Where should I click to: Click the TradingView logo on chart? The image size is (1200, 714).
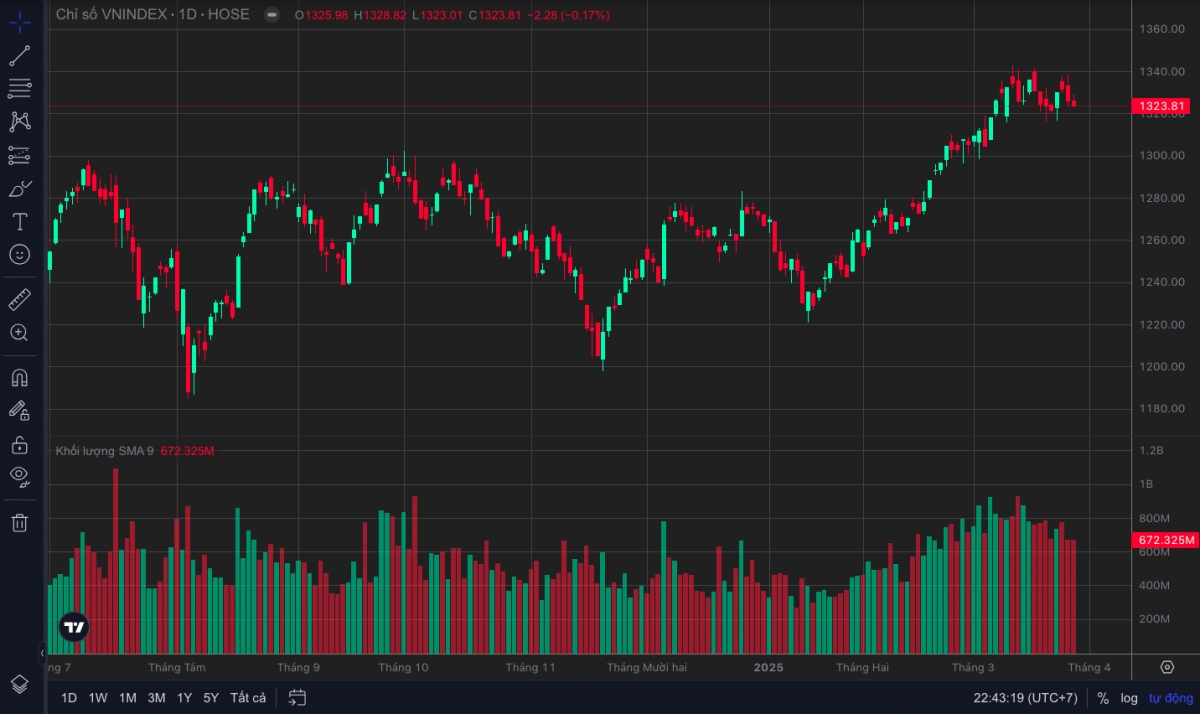(74, 627)
